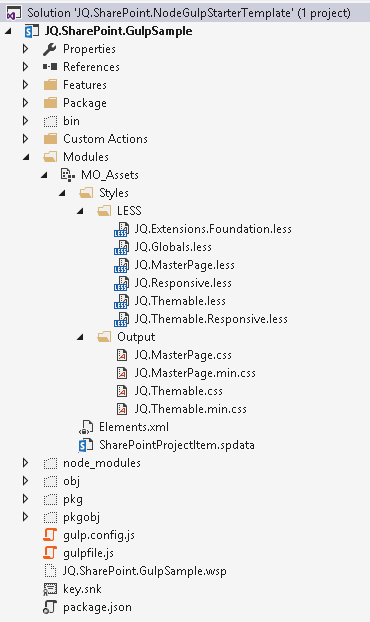Select JQ.Themable.Responsive.less file
This screenshot has width=370, height=622.
(x=211, y=319)
